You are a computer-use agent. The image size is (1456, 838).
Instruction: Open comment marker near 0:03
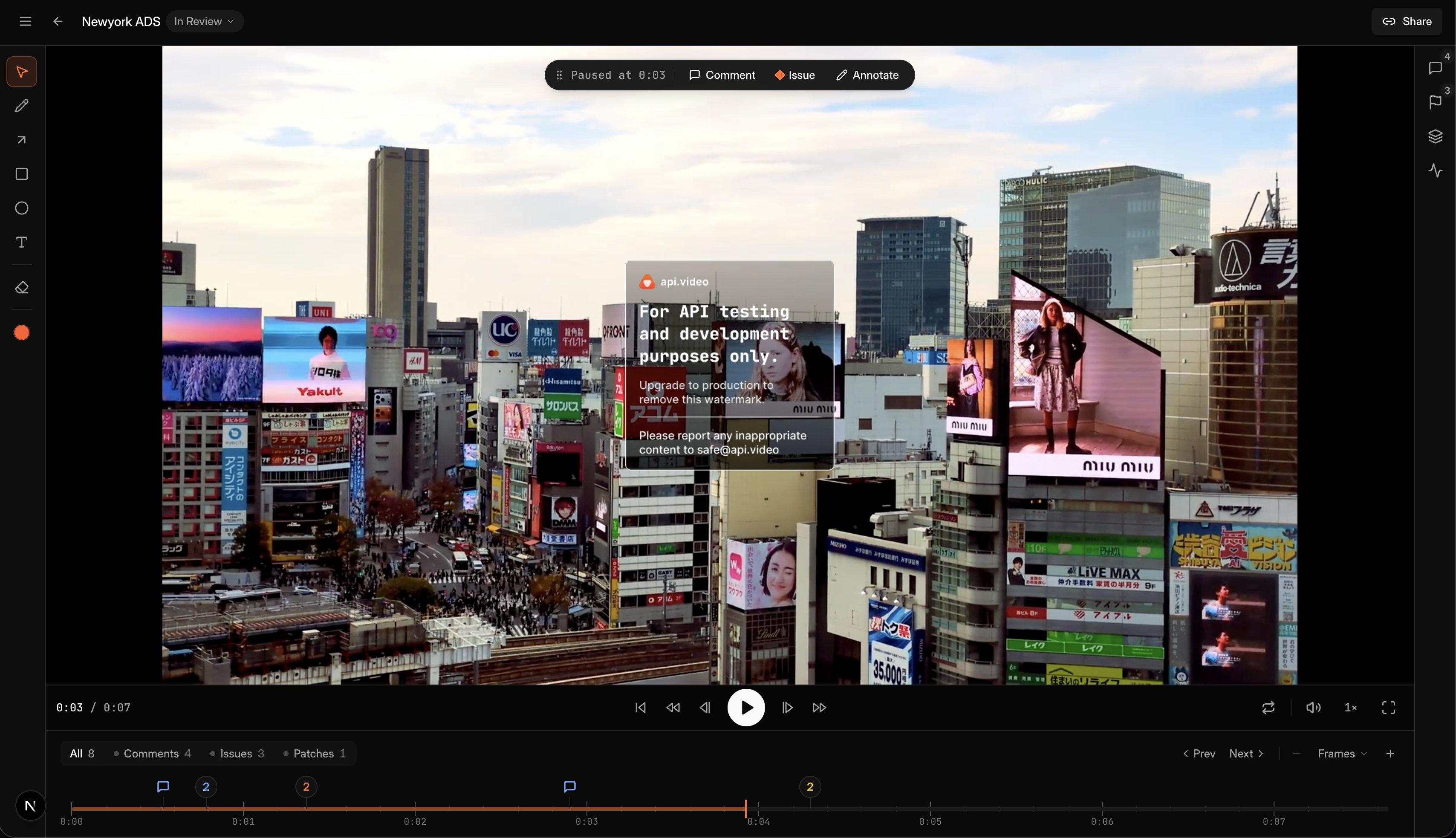coord(570,786)
